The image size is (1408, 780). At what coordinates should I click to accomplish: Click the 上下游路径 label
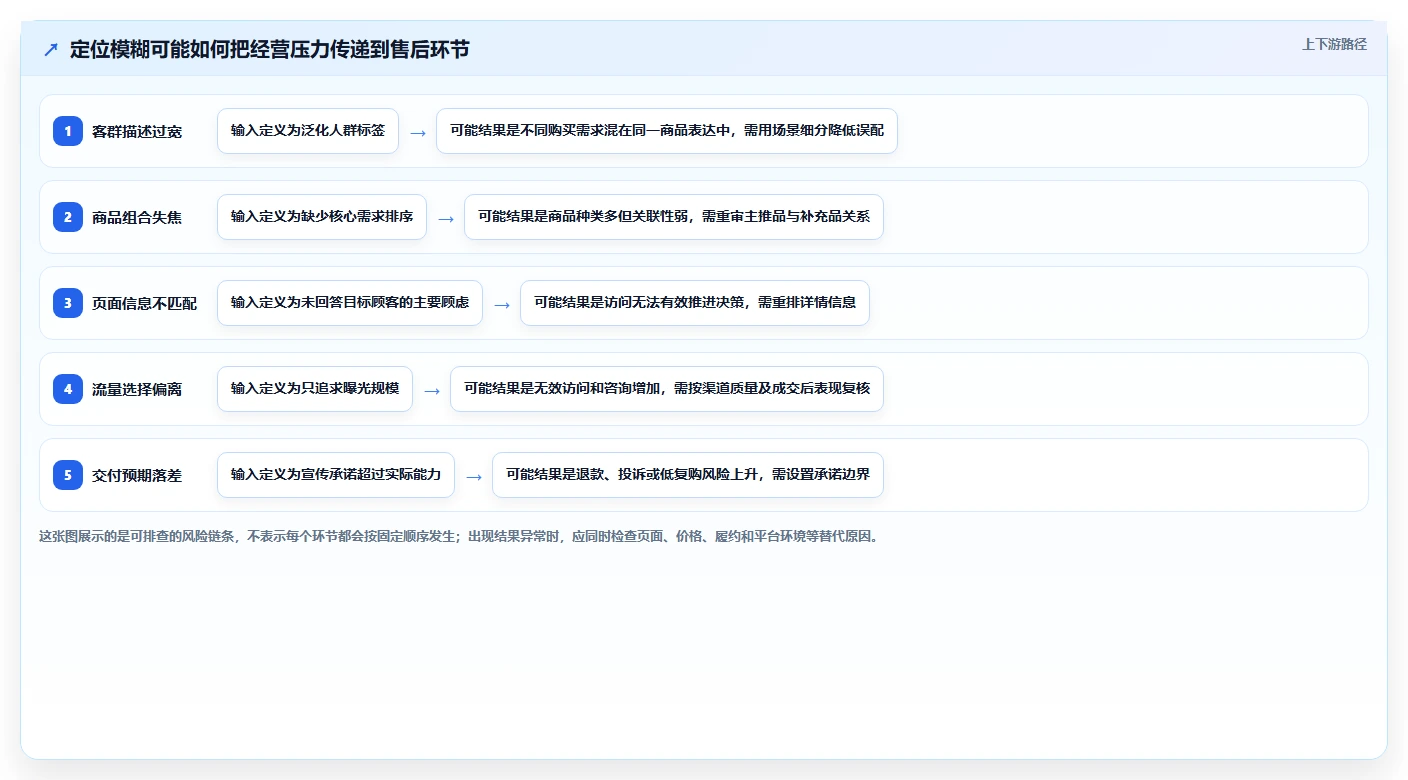click(1334, 44)
